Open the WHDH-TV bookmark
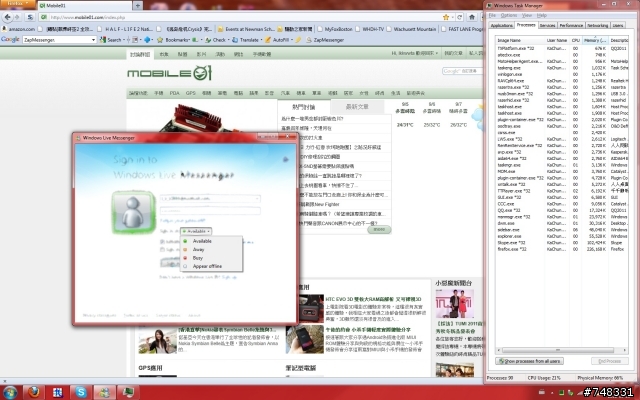Viewport: 640px width, 400px height. [x=369, y=29]
